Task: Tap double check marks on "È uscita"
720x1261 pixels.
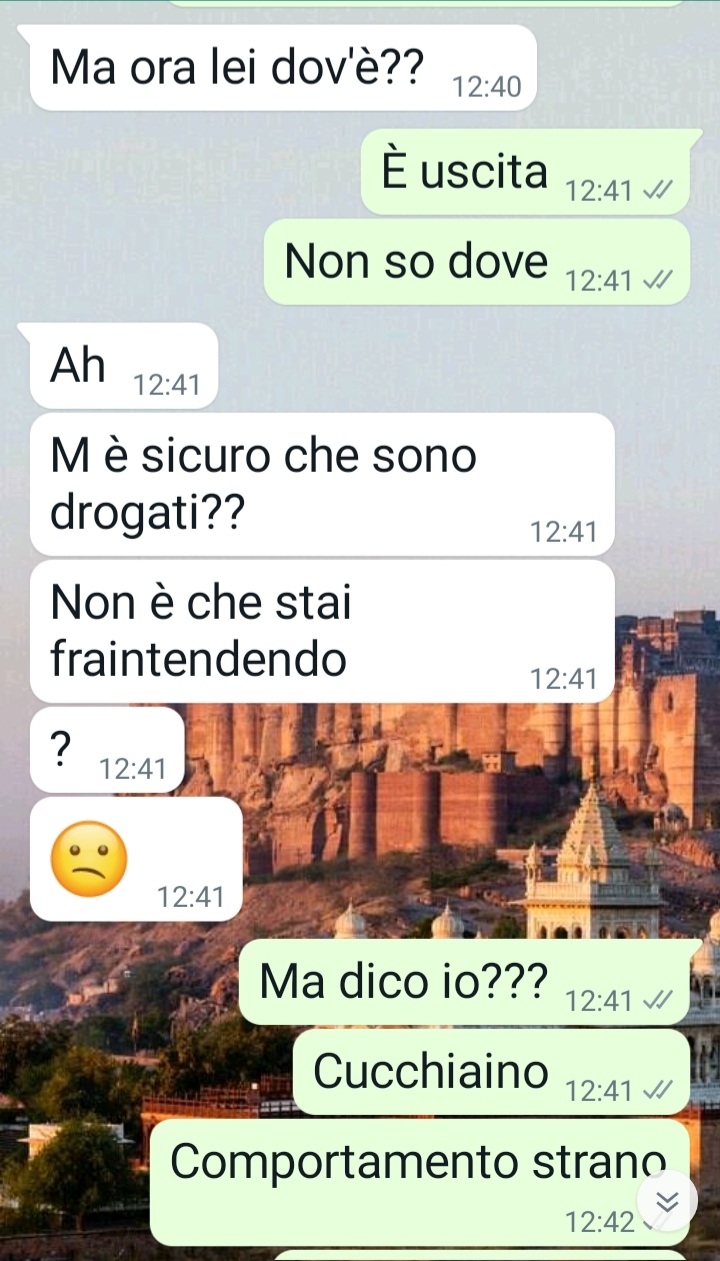Action: (x=659, y=190)
